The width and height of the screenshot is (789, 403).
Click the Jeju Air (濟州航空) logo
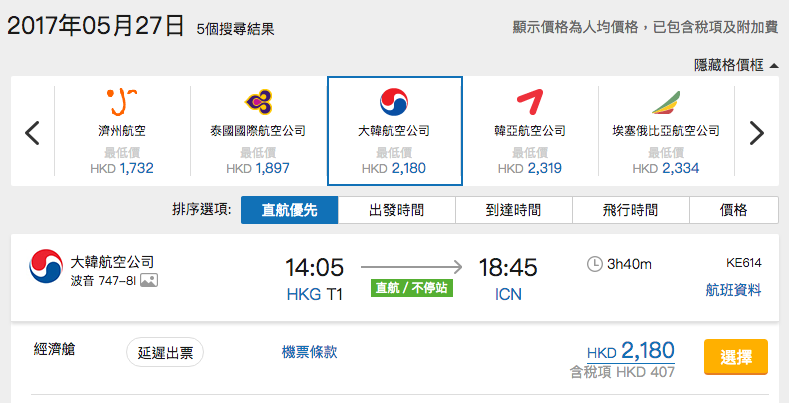pos(122,102)
